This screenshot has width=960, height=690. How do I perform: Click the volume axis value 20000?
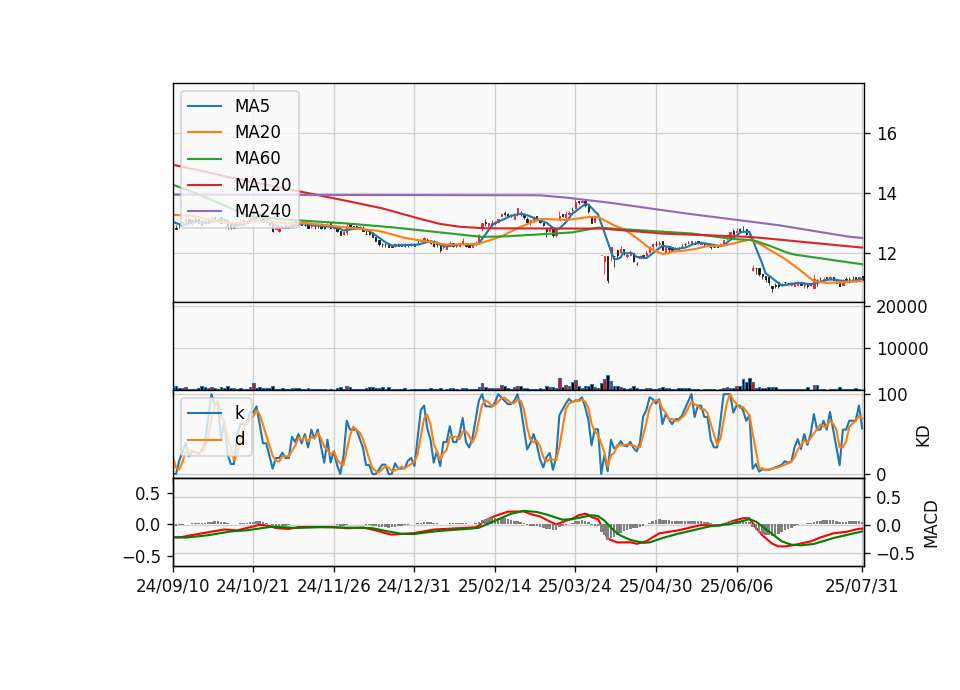(x=902, y=307)
